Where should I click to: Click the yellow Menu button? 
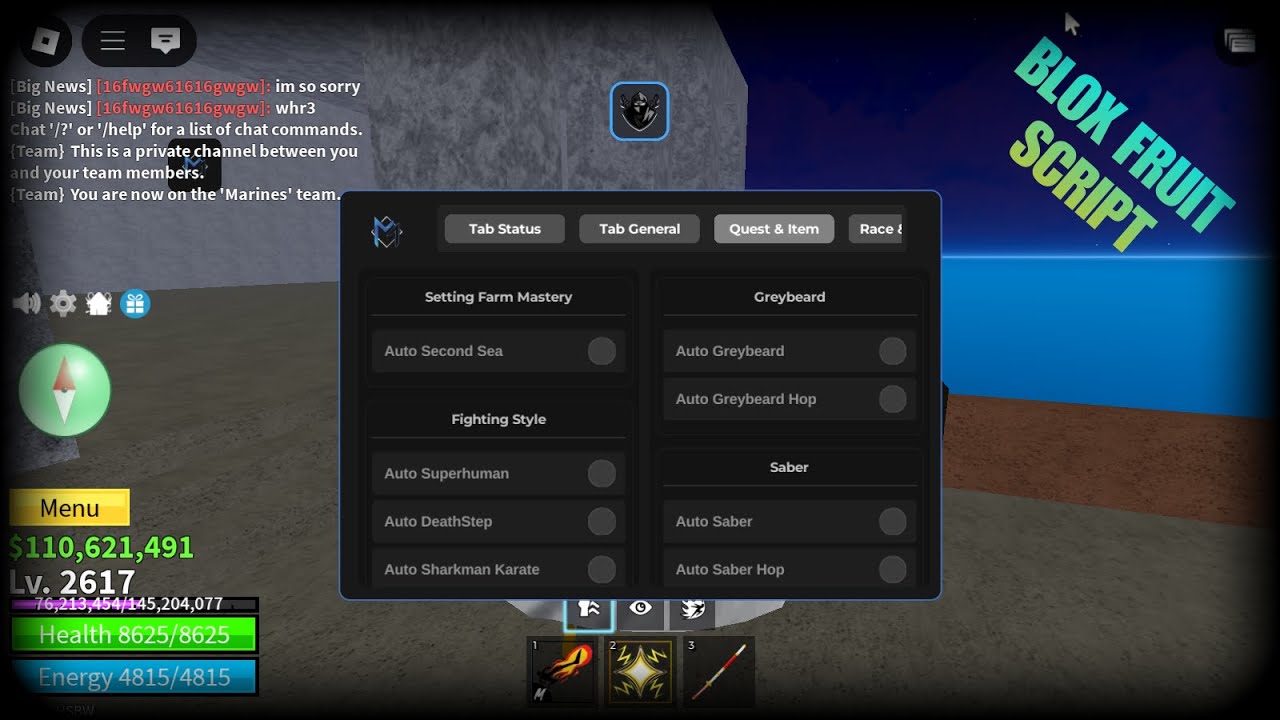70,508
